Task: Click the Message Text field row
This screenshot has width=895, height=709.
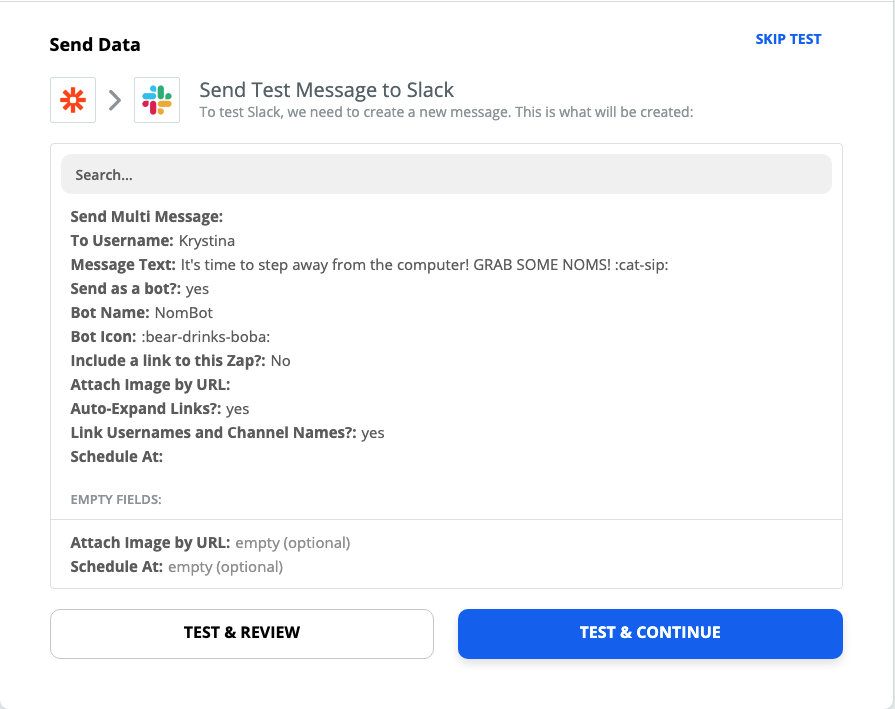Action: point(369,265)
